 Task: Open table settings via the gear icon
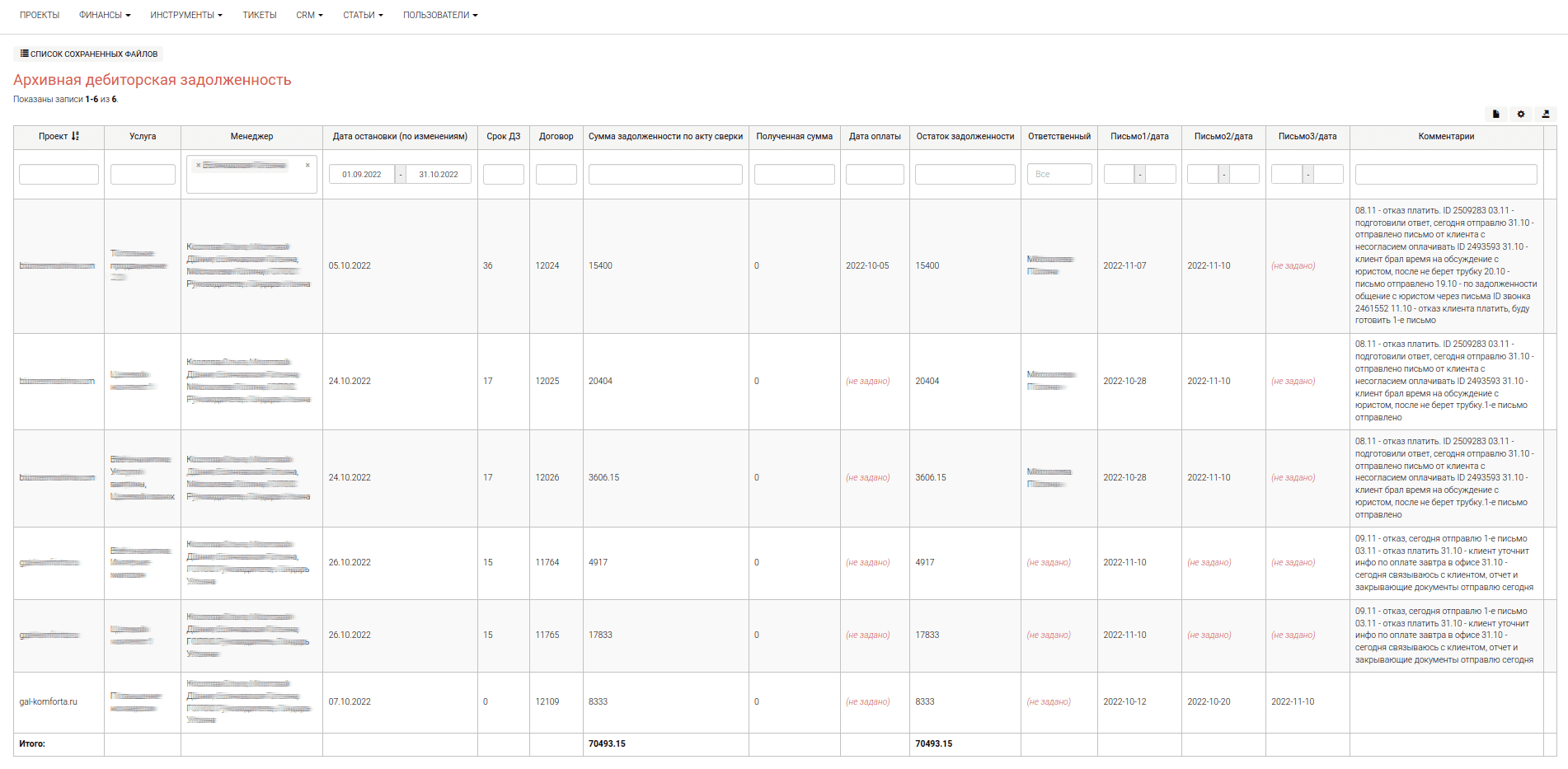click(1521, 115)
